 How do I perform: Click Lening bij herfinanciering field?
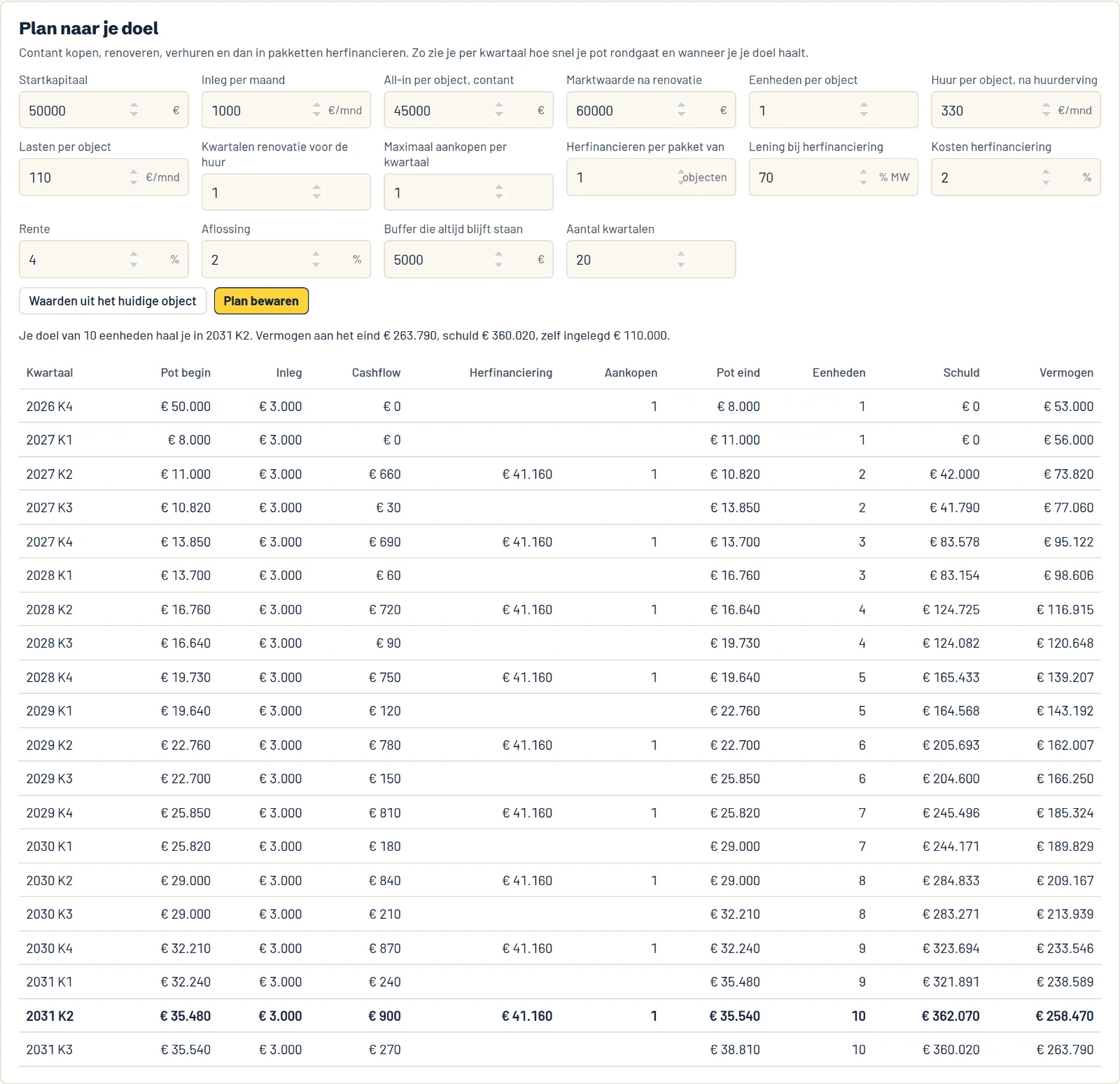click(833, 177)
